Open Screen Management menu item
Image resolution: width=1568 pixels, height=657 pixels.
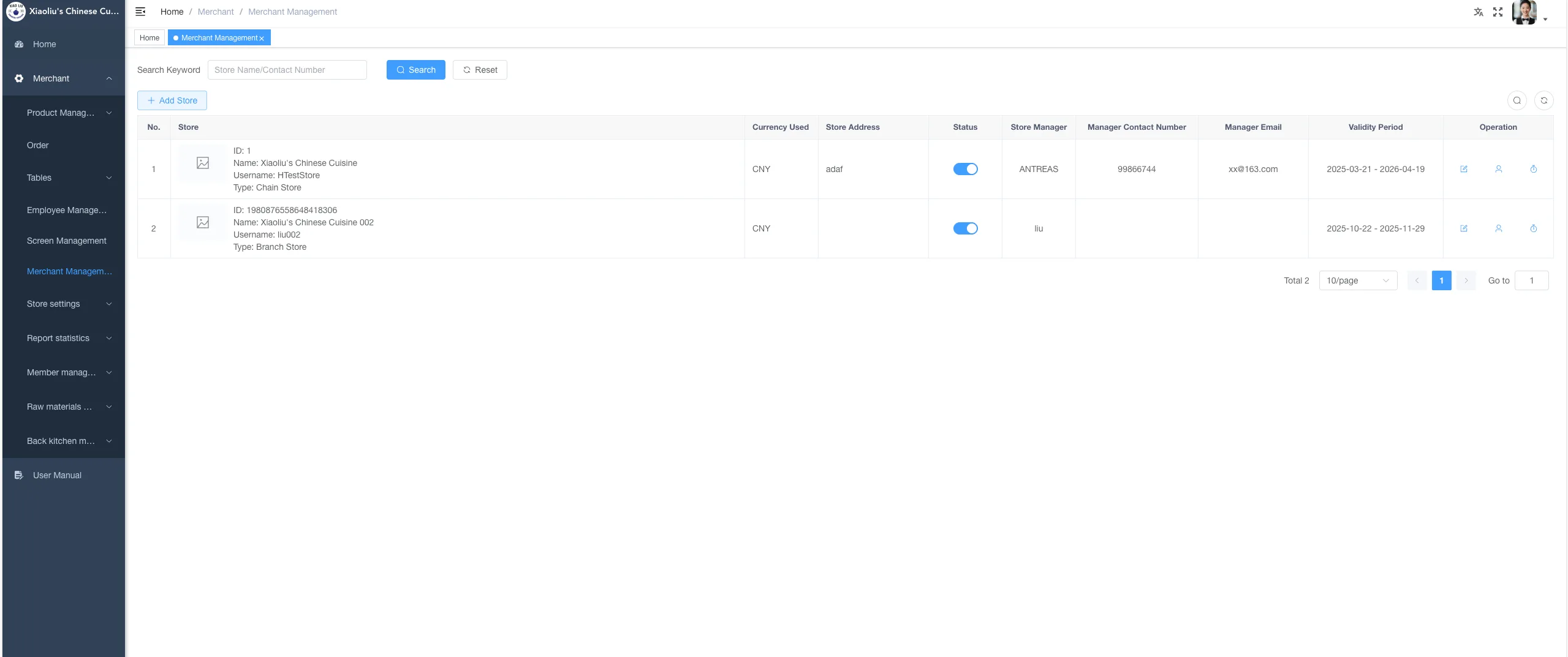(x=67, y=241)
